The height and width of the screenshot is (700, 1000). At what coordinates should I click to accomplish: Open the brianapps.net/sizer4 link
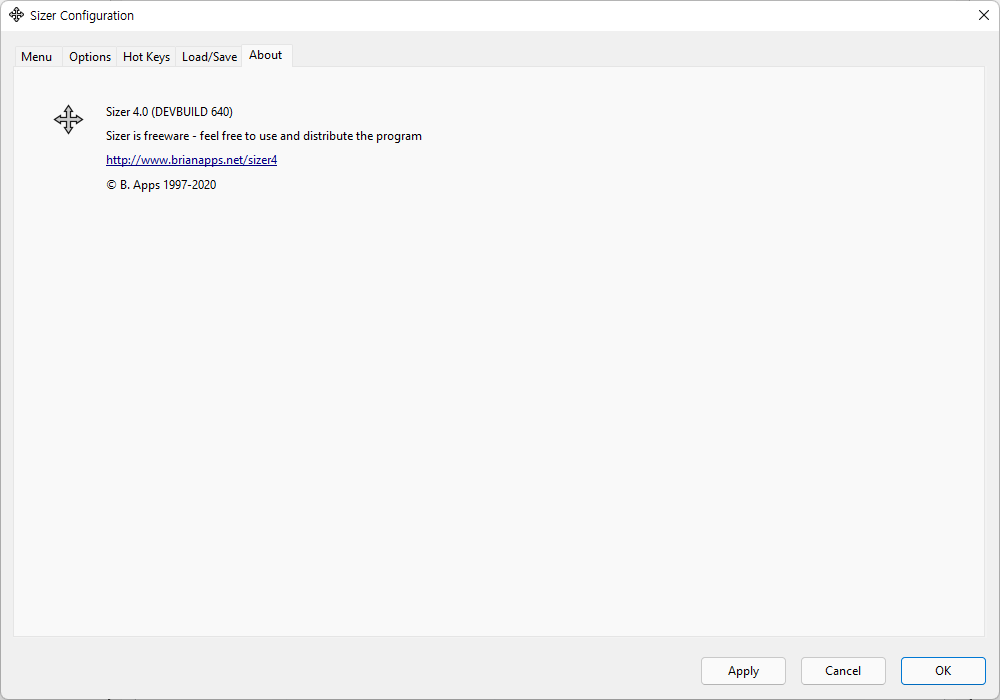coord(191,160)
